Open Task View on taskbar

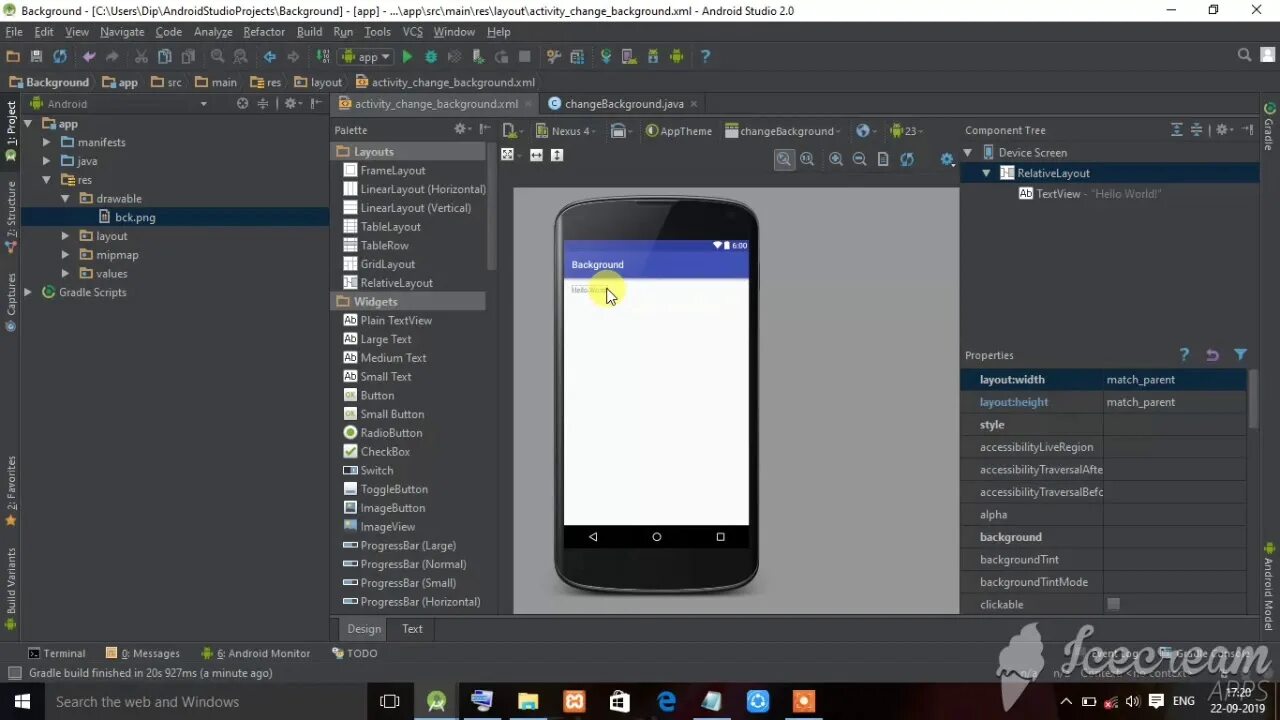pyautogui.click(x=390, y=702)
